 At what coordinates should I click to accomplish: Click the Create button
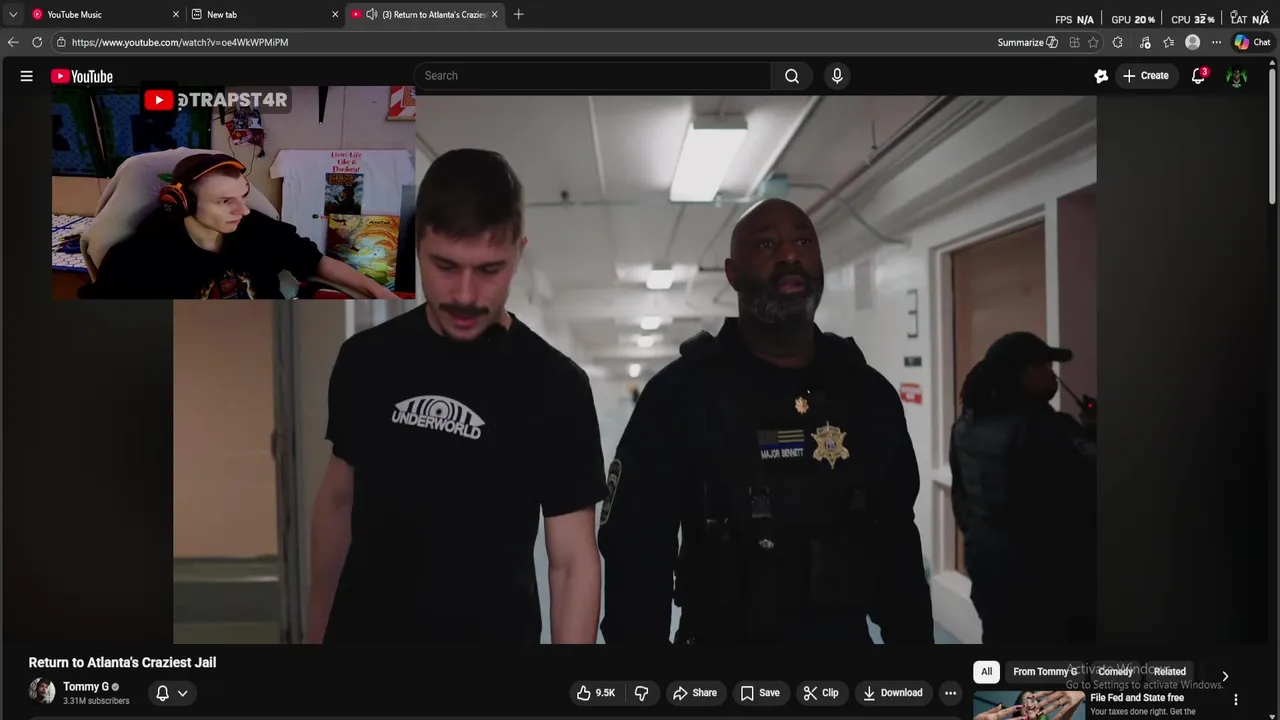(x=1145, y=76)
